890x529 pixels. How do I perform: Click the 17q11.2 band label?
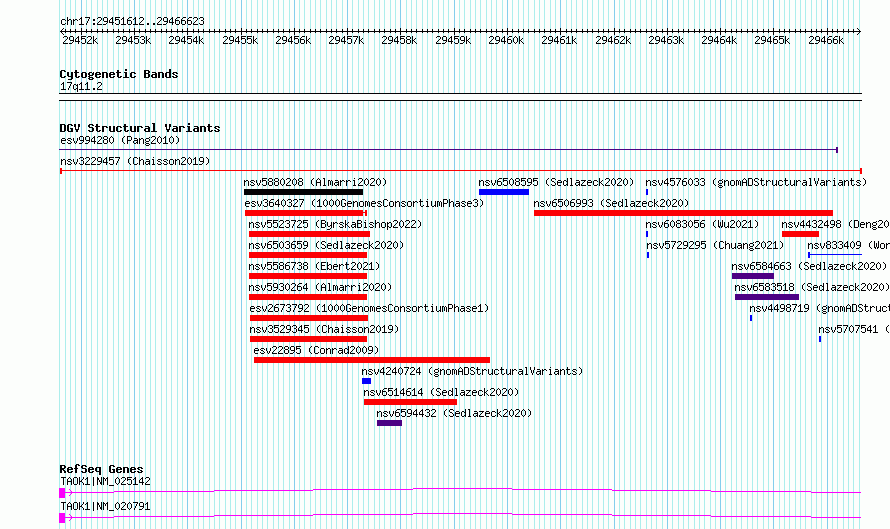(81, 86)
